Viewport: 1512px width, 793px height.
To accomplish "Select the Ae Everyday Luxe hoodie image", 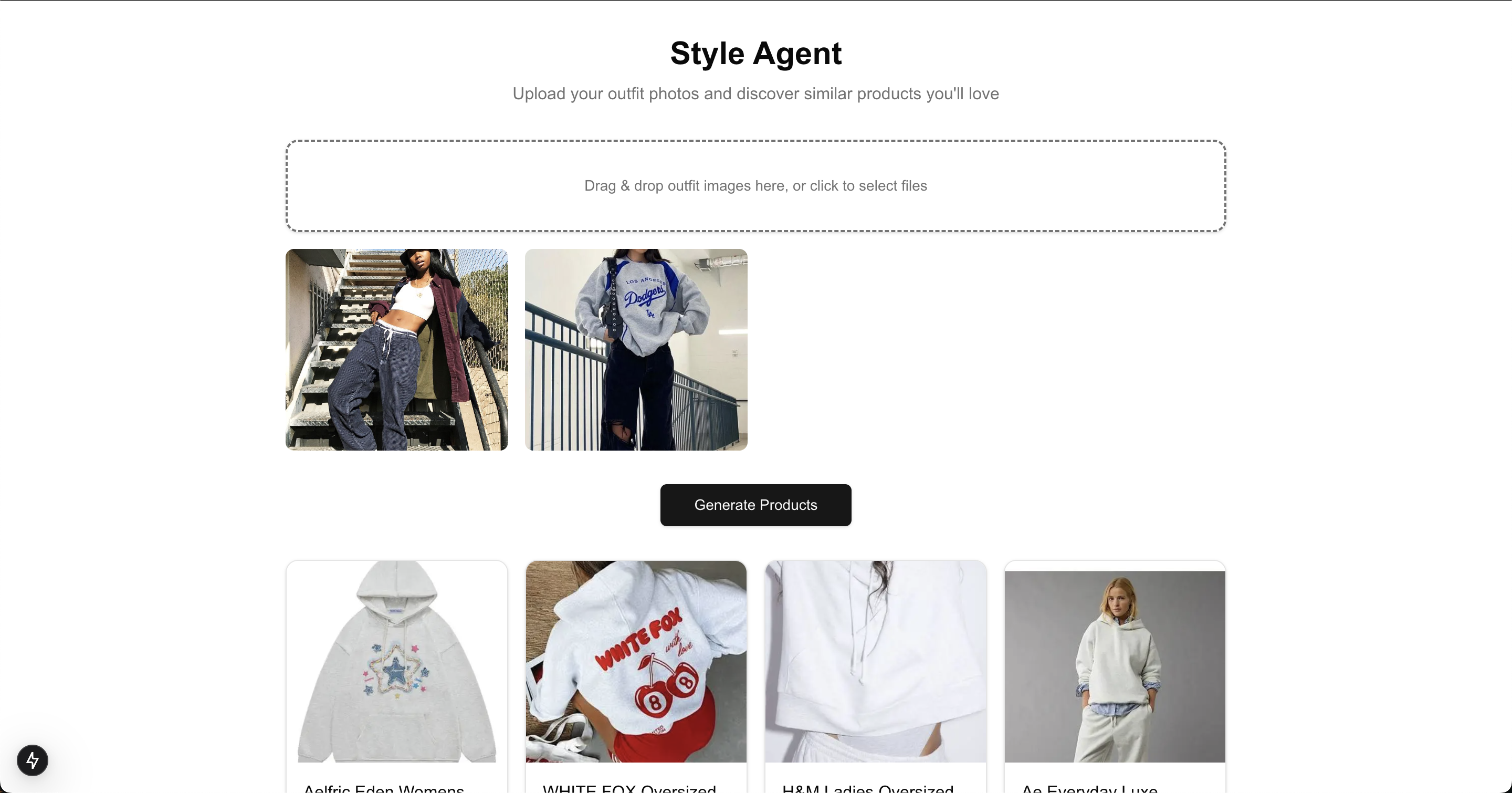I will click(1115, 666).
